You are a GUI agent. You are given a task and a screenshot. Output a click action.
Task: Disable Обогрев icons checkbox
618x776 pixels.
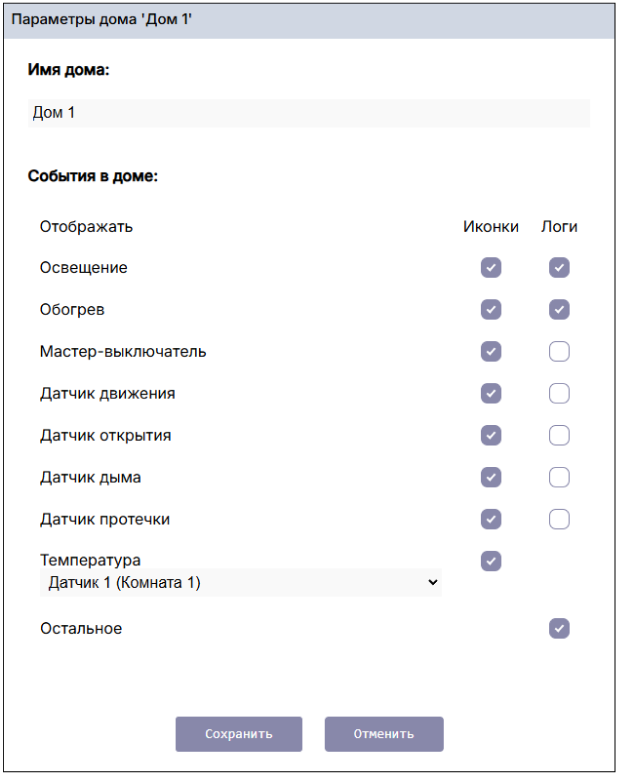(490, 310)
